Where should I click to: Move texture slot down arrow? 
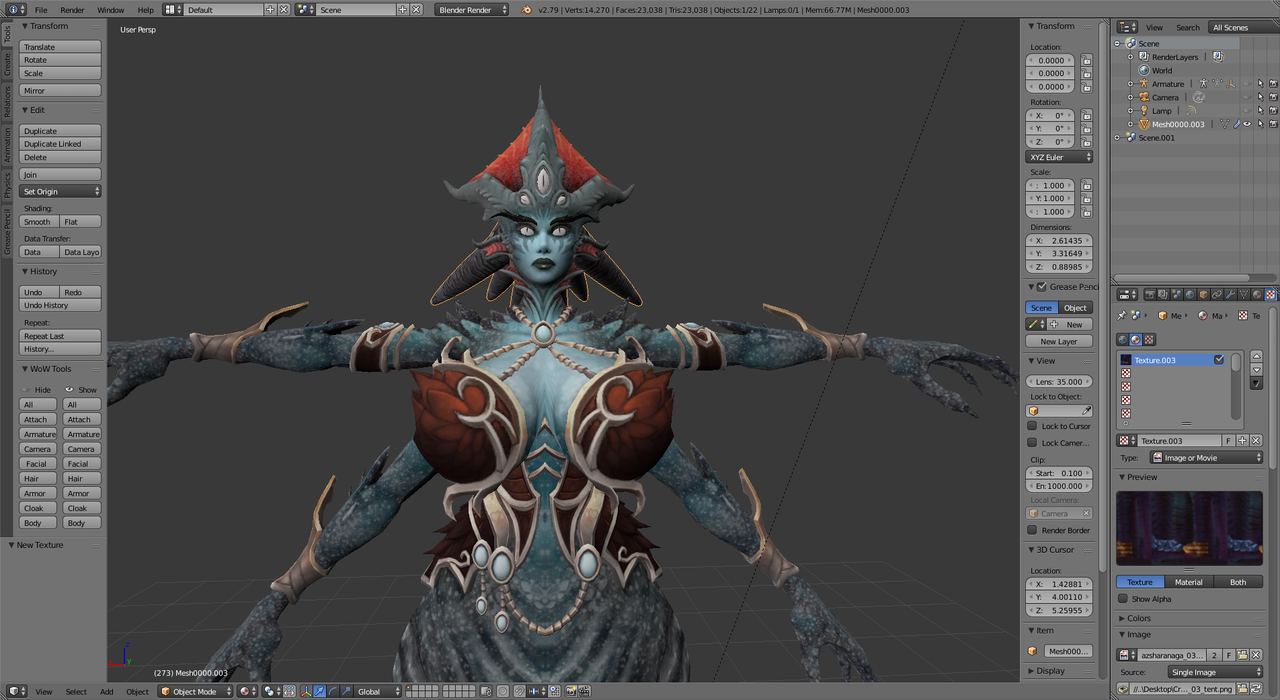[1257, 370]
